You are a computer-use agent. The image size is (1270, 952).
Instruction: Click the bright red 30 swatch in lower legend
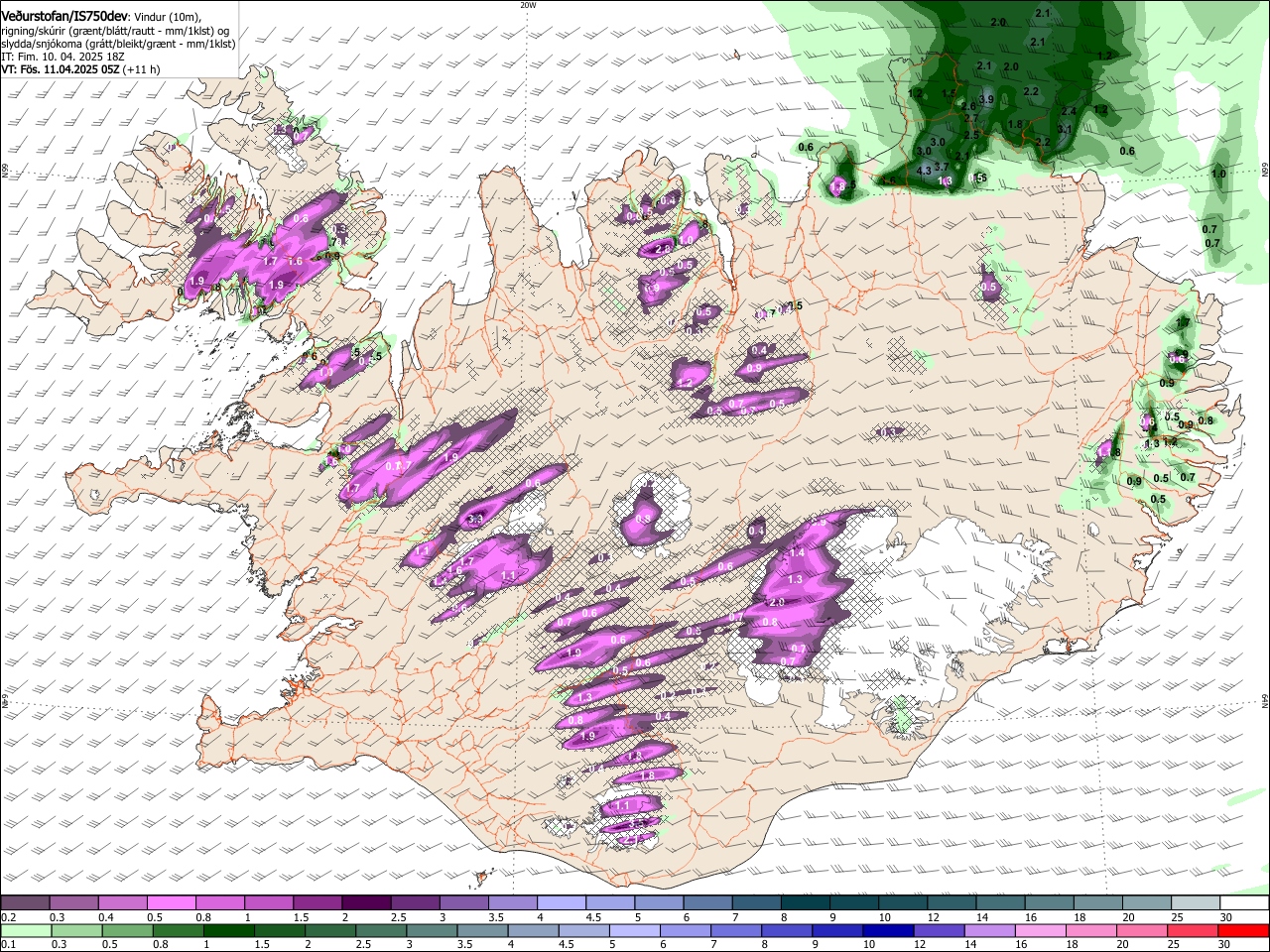[1241, 931]
